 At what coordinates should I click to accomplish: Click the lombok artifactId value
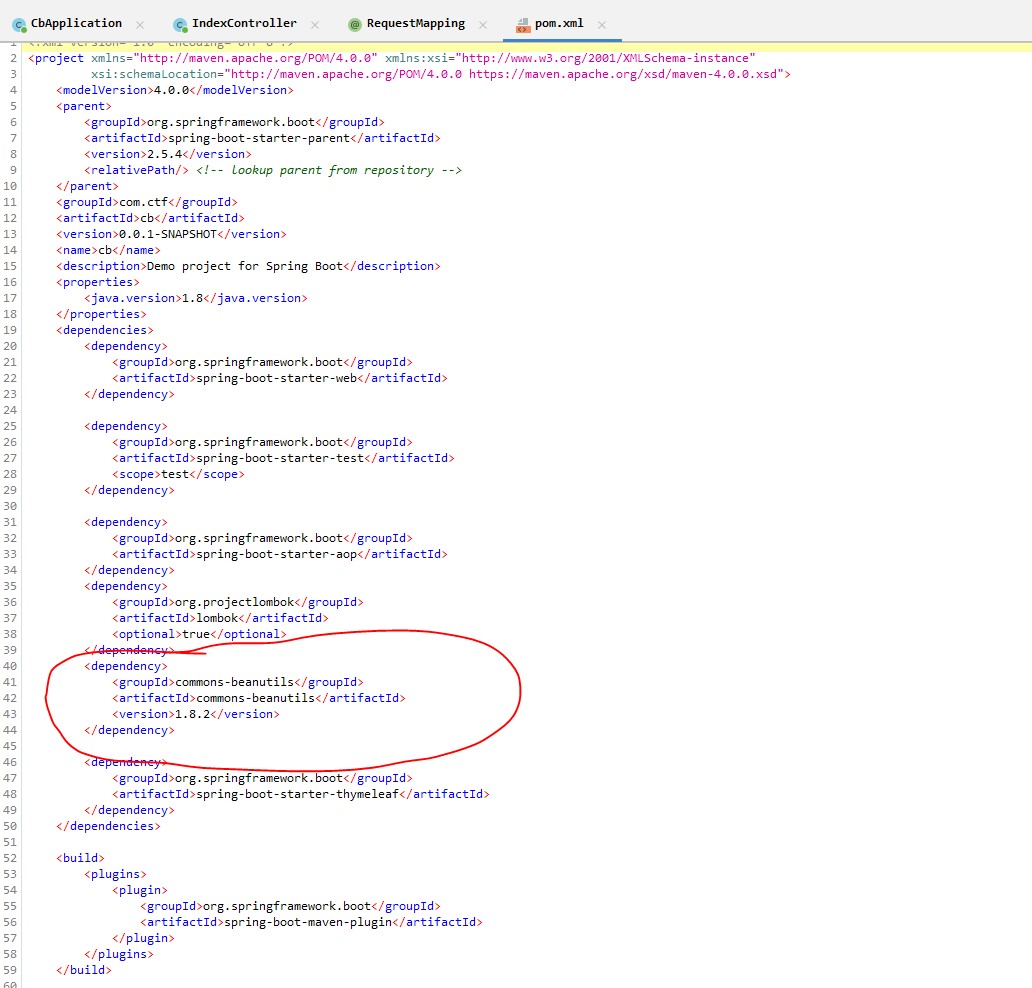click(x=217, y=618)
